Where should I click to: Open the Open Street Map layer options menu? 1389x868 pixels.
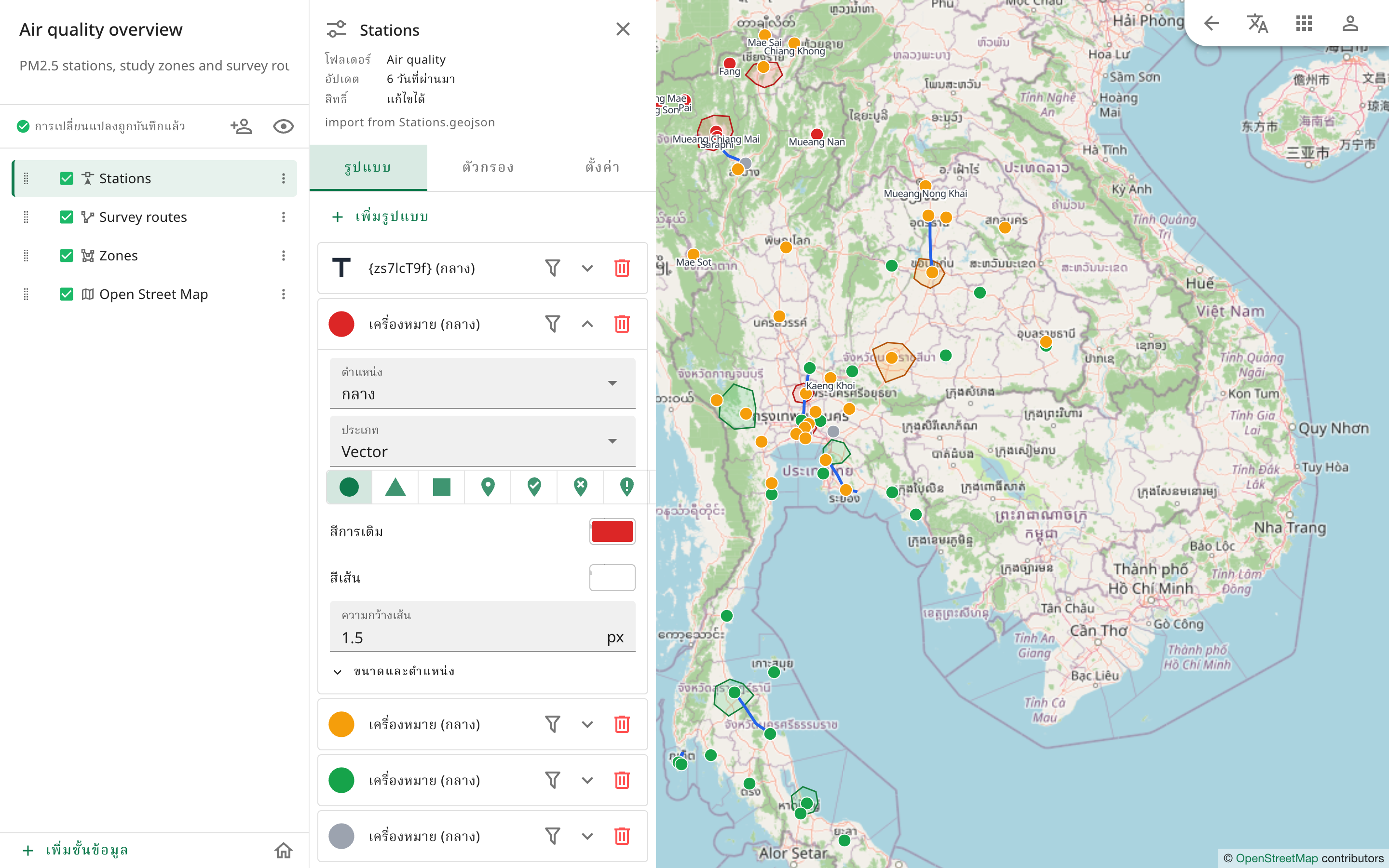point(284,295)
